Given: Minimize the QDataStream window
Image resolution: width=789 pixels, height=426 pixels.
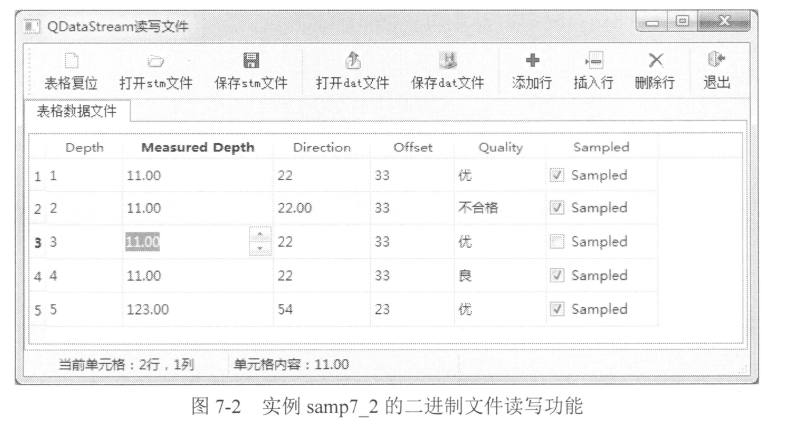Looking at the screenshot, I should point(652,22).
